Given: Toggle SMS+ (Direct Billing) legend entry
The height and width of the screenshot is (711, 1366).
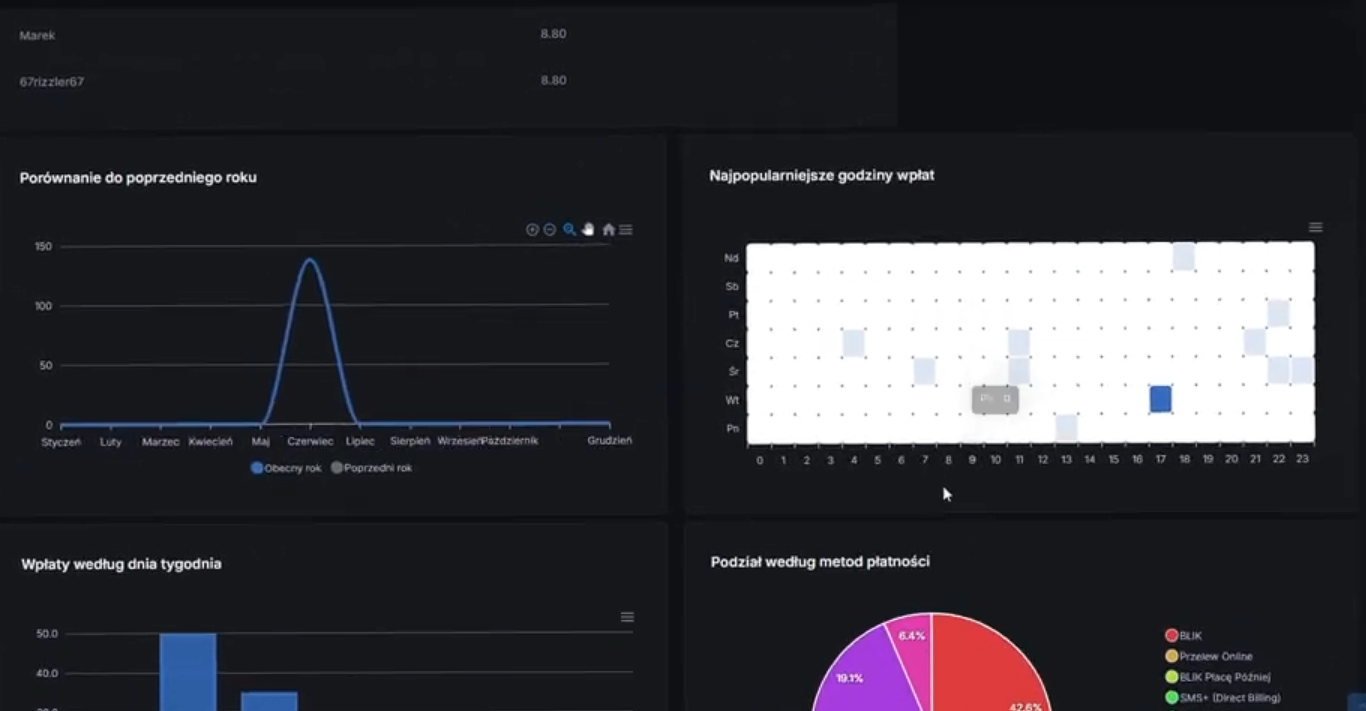Looking at the screenshot, I should click(x=1223, y=698).
